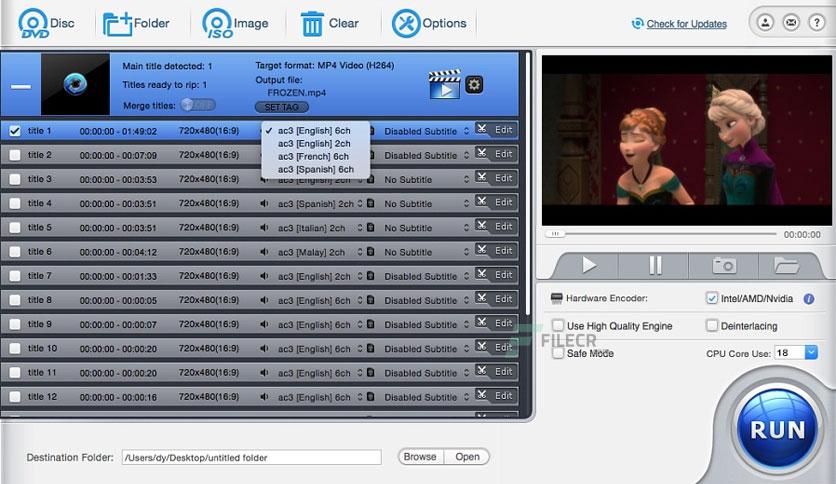The image size is (836, 484).
Task: Select ac3 [French] 6ch audio track
Action: point(314,157)
